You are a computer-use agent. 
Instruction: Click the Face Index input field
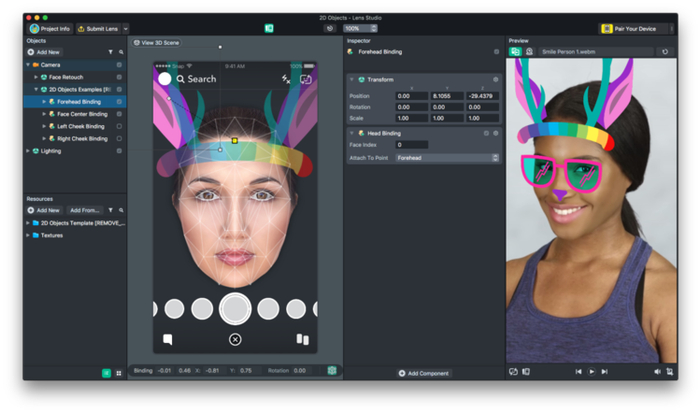tap(411, 145)
